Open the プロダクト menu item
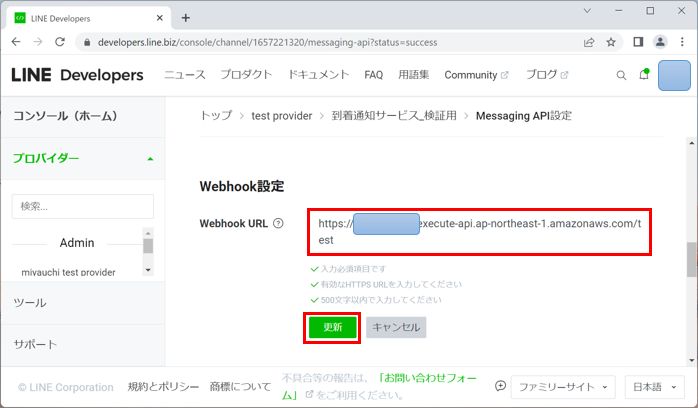698x408 pixels. (246, 75)
